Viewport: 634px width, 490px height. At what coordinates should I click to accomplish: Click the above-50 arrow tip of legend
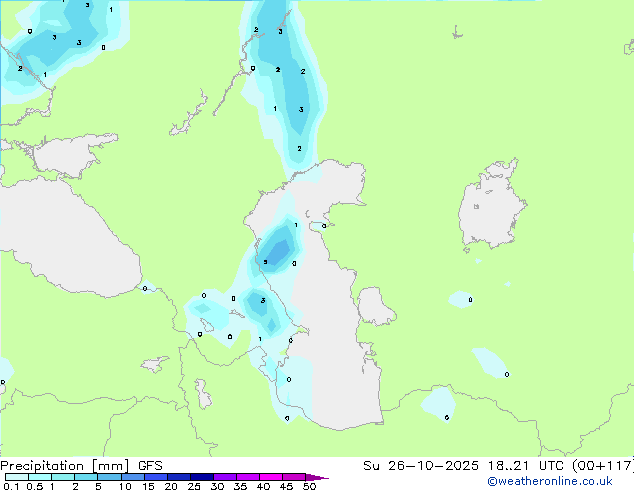317,477
